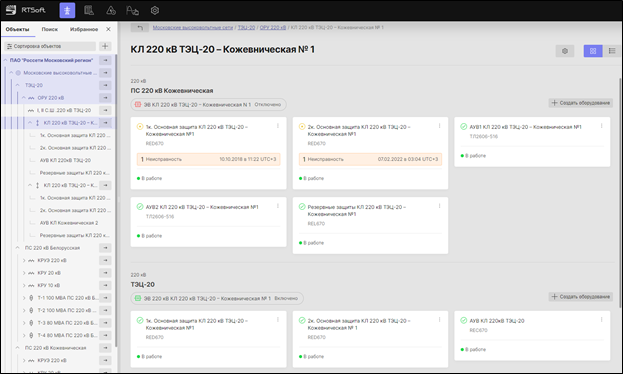623x374 pixels.
Task: Open the menu of the Резервные защиты card
Action: coord(439,206)
